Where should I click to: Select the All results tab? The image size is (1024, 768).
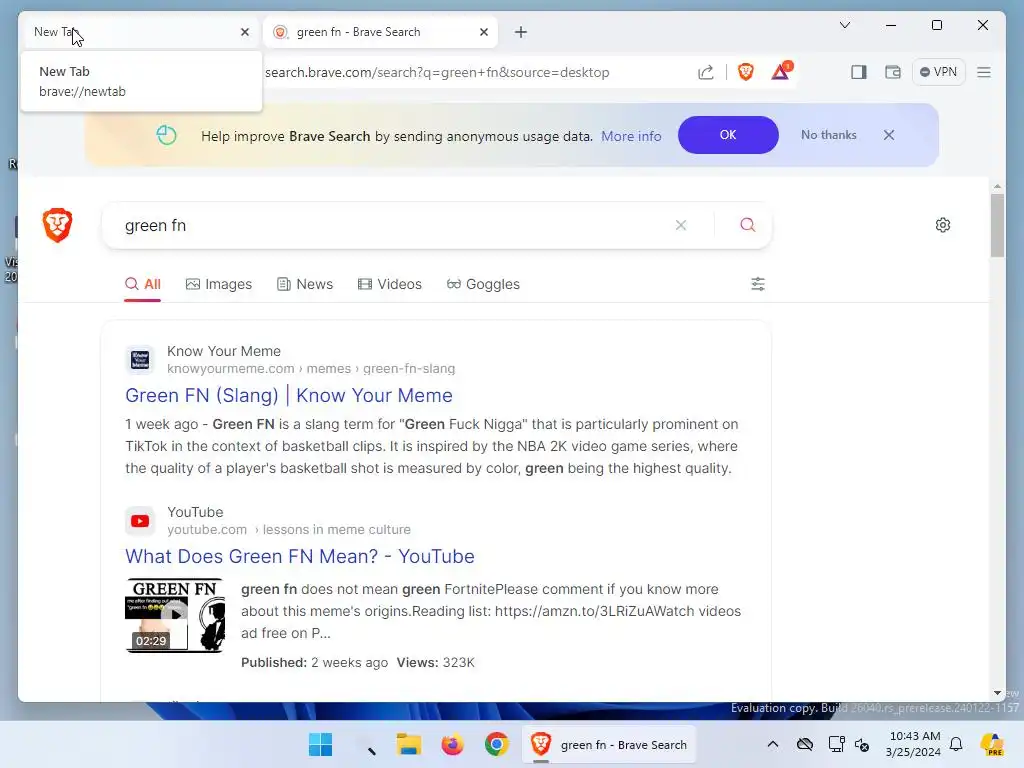tap(142, 284)
